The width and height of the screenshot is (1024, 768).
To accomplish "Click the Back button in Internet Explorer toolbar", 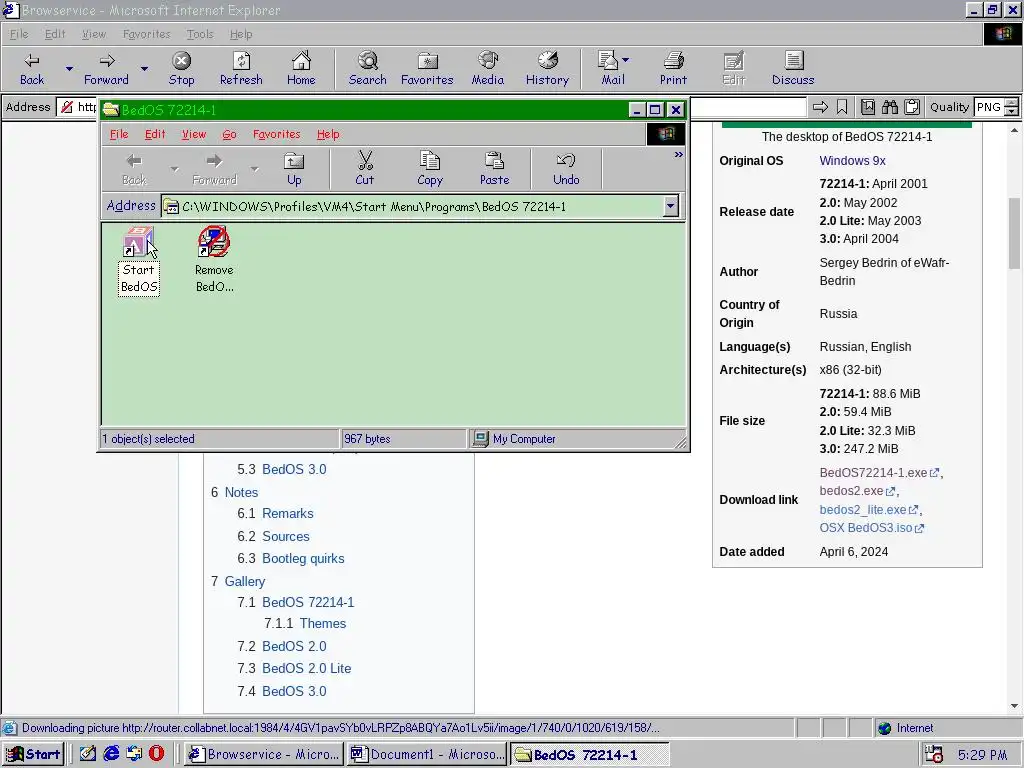I will [32, 69].
